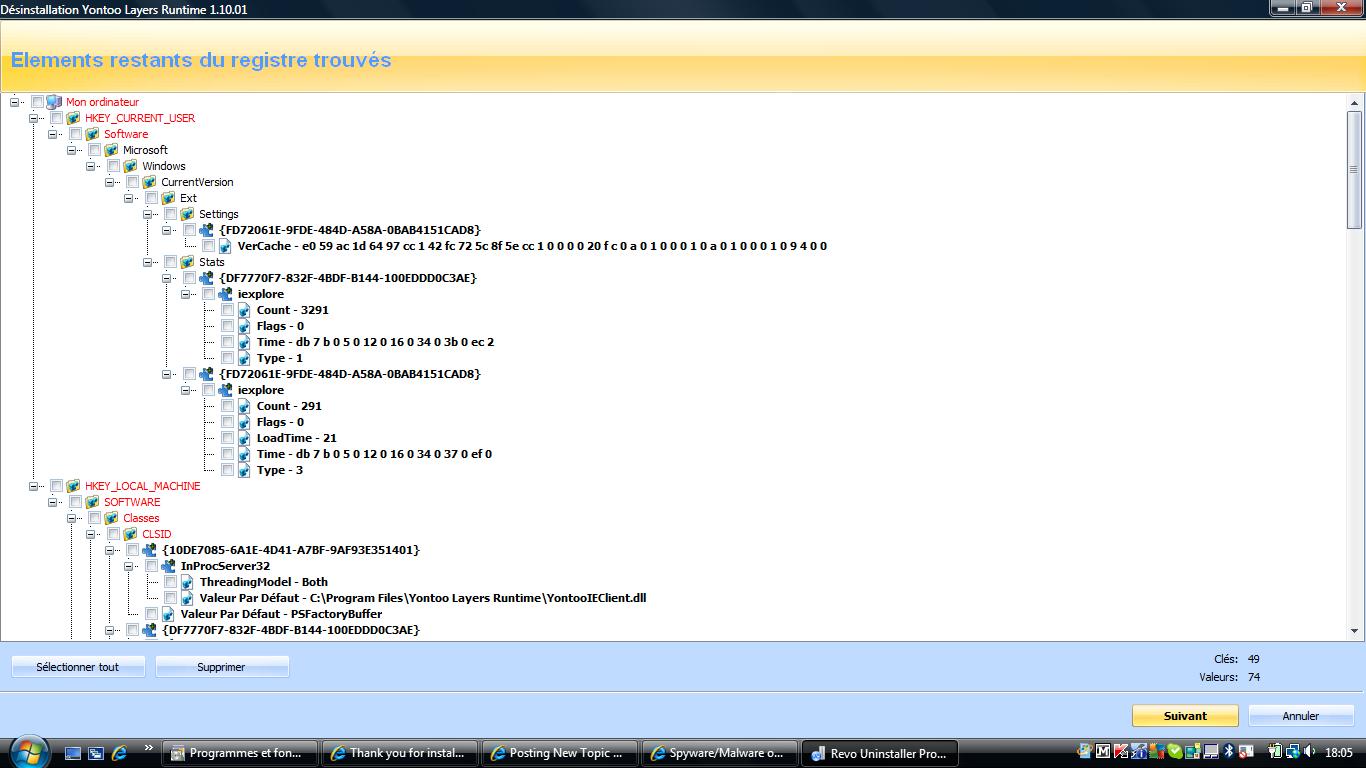
Task: Collapse the Stats key node
Action: [x=148, y=262]
